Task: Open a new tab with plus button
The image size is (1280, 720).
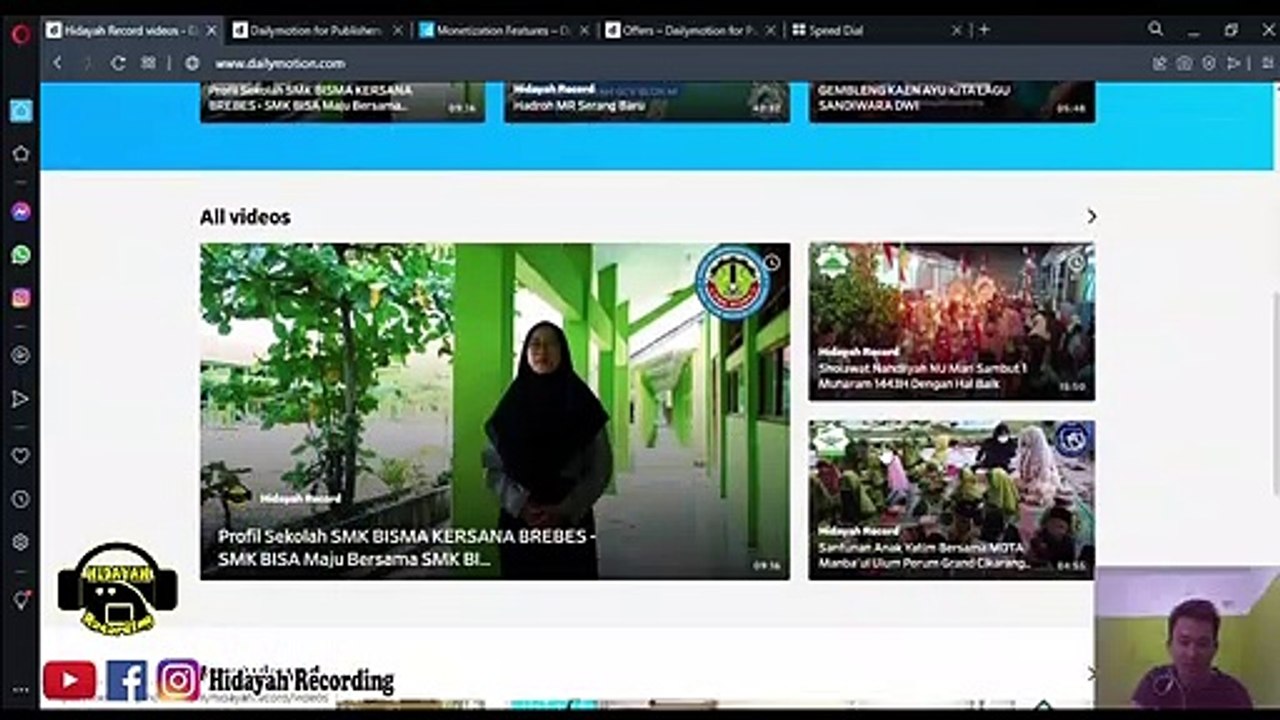Action: coord(984,30)
